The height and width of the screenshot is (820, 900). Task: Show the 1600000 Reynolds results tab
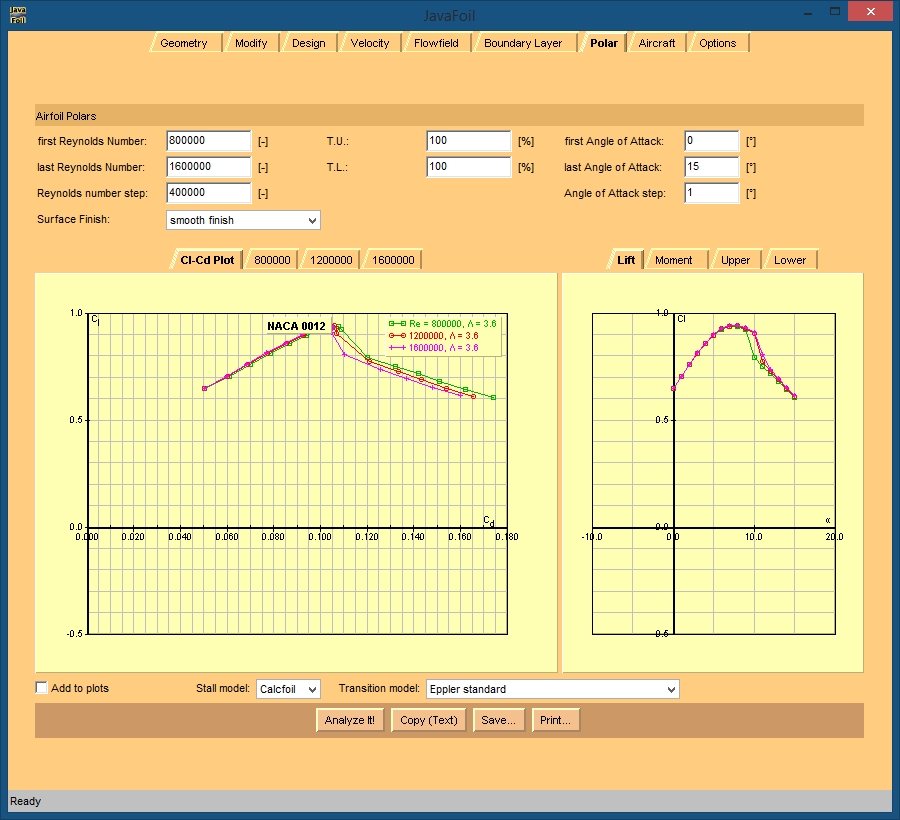click(x=393, y=260)
